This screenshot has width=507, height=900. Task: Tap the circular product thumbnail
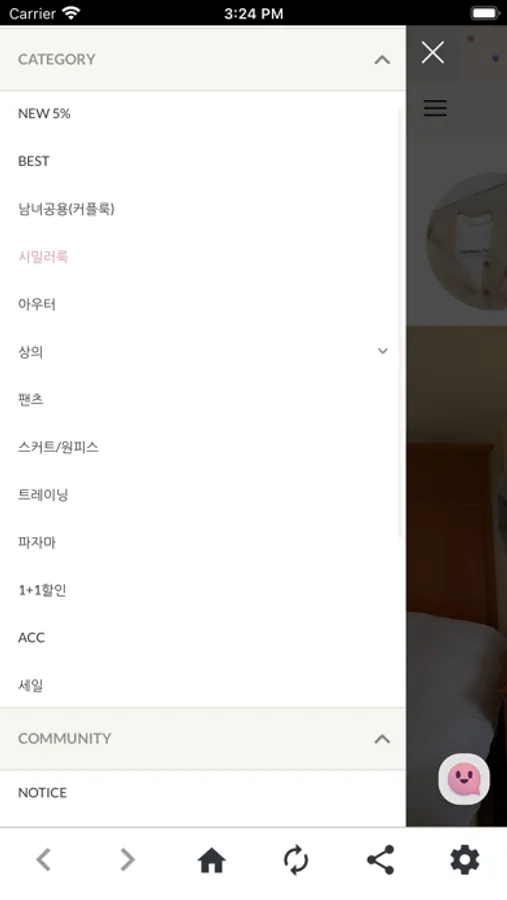point(470,241)
